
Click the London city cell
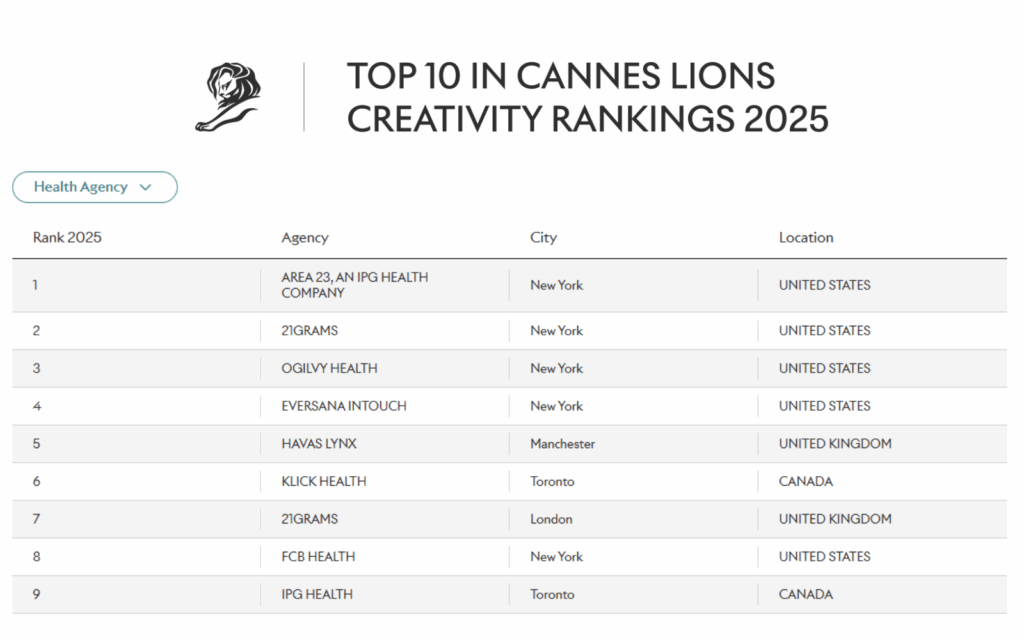coord(551,519)
